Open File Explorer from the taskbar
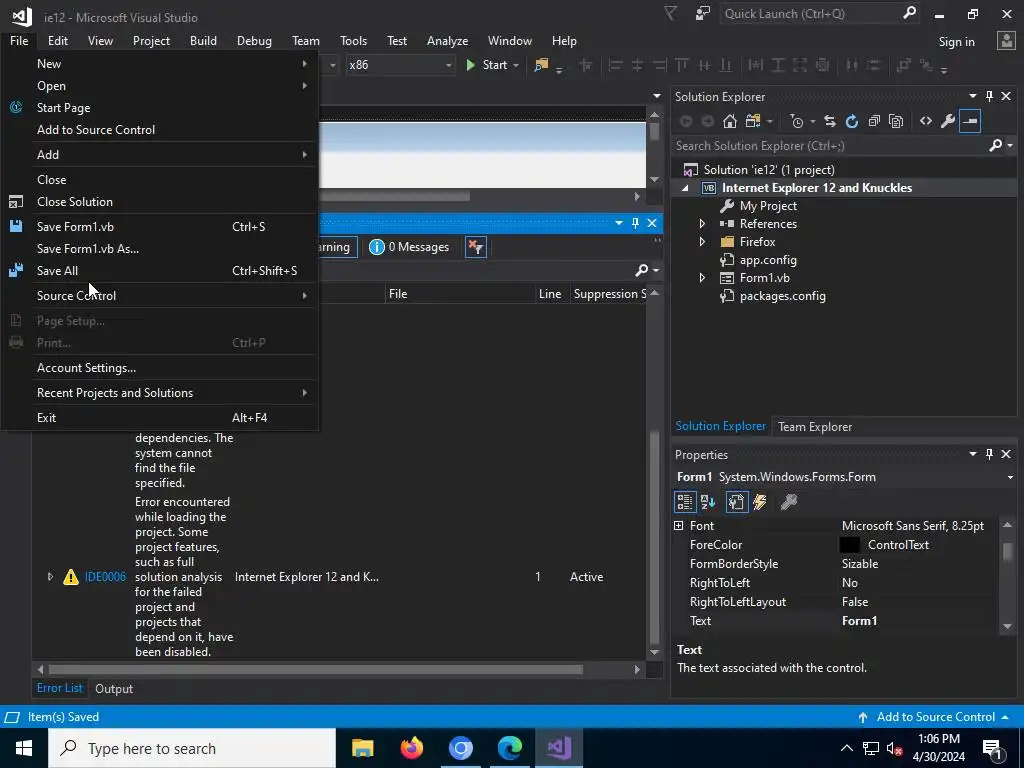This screenshot has height=768, width=1024. tap(362, 748)
